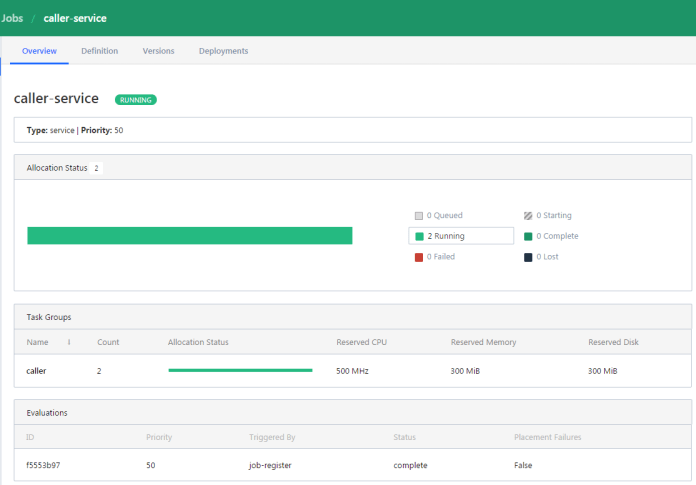Click the caller task group allocation bar
Image resolution: width=696 pixels, height=485 pixels.
click(240, 370)
